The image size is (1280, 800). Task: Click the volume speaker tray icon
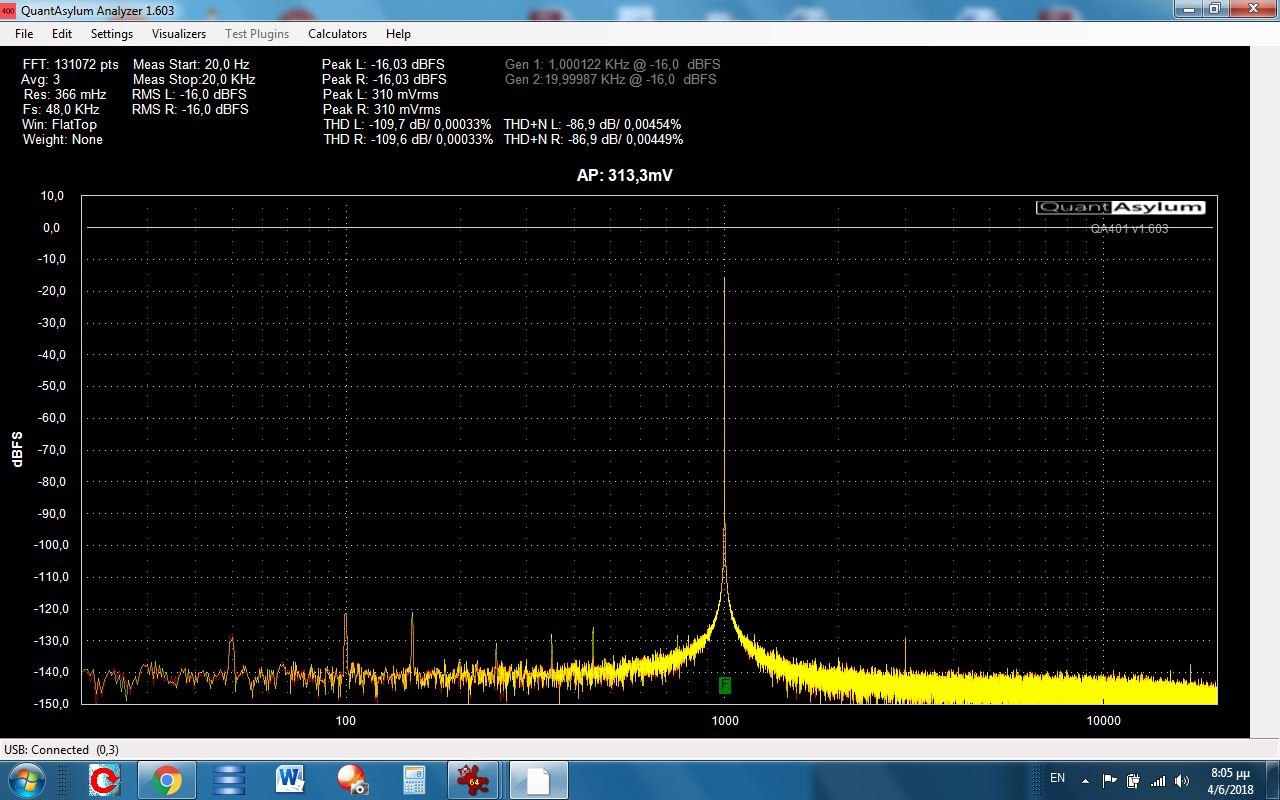tap(1183, 780)
